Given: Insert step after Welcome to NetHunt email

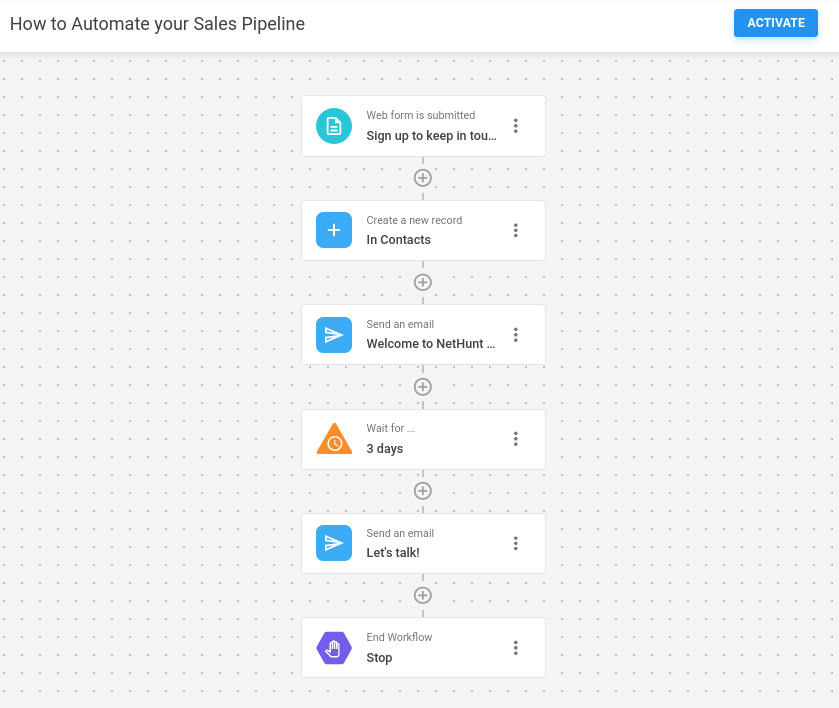Looking at the screenshot, I should pyautogui.click(x=423, y=387).
